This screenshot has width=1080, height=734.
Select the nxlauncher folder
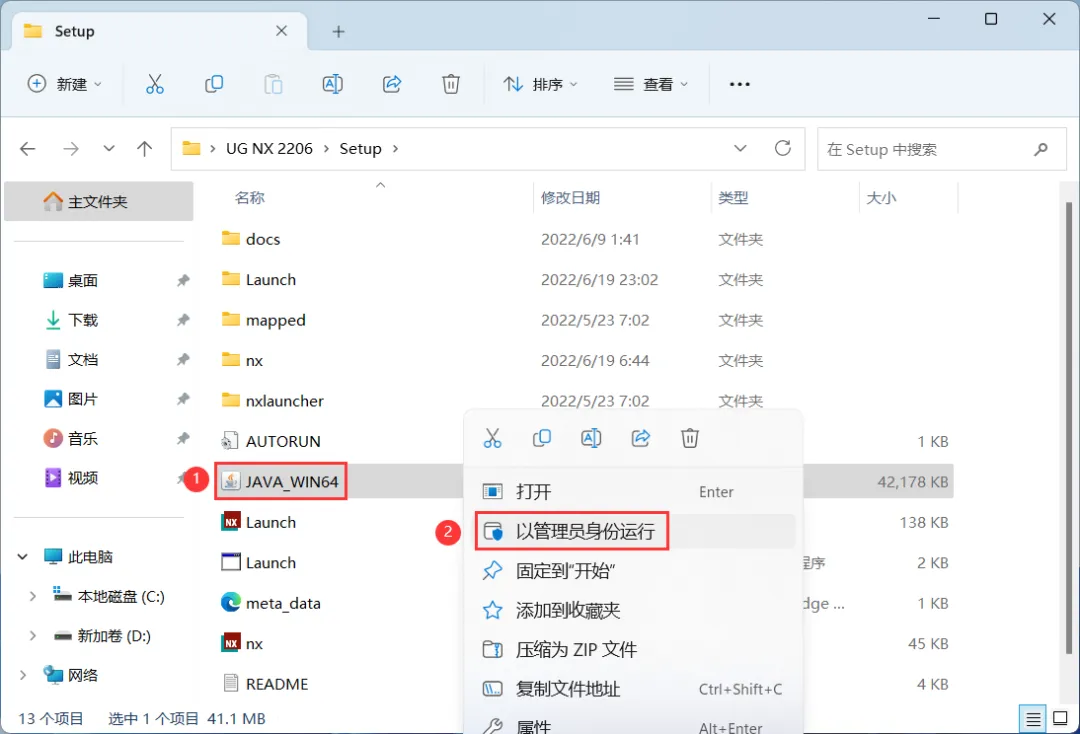(x=272, y=401)
